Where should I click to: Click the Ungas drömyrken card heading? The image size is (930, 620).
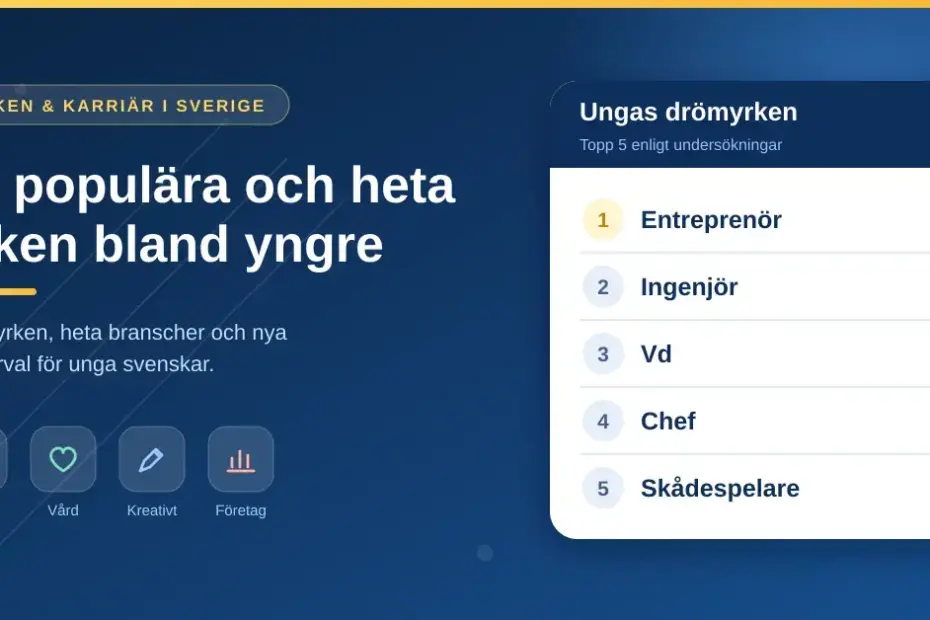tap(688, 113)
